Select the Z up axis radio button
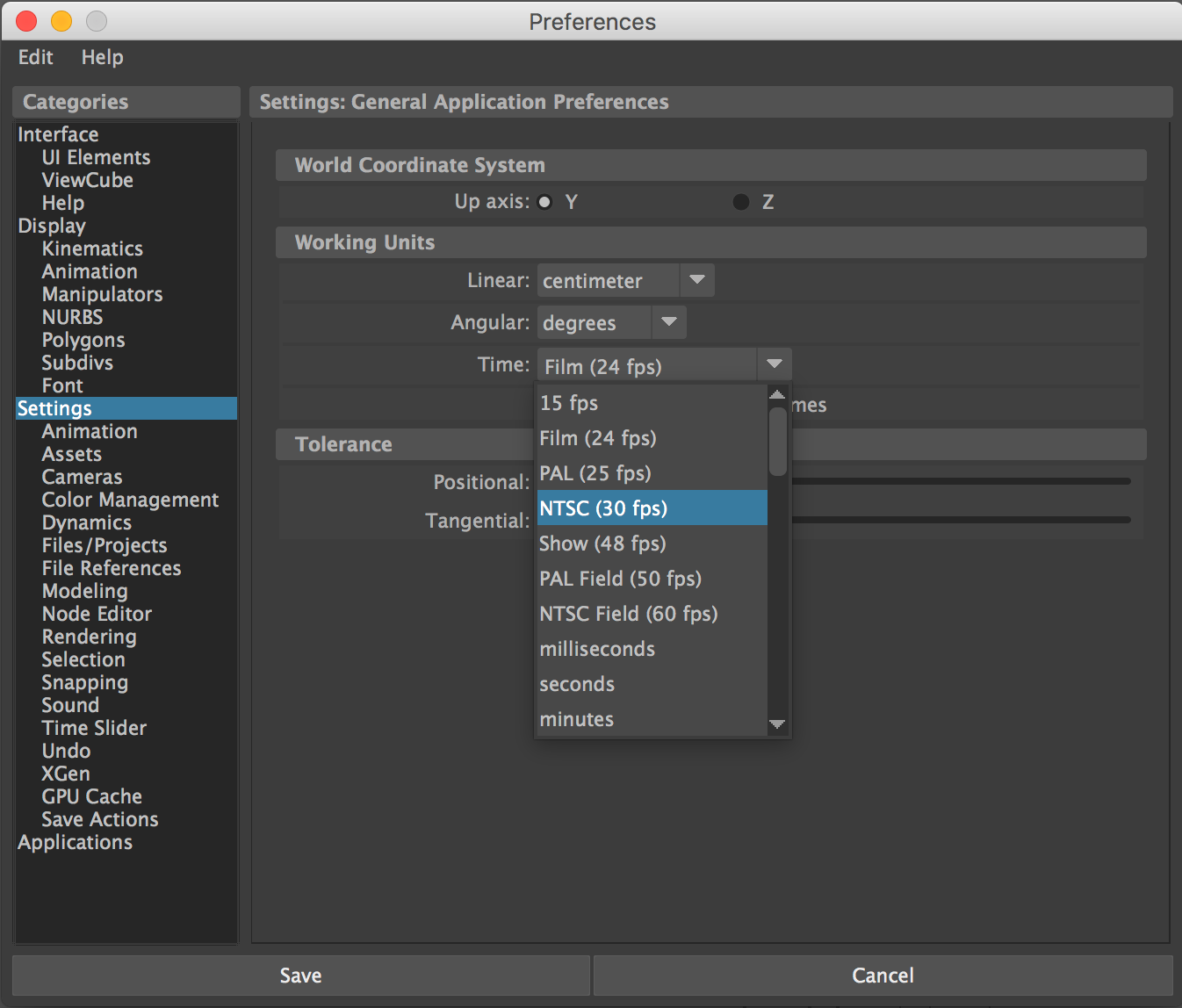Viewport: 1182px width, 1008px height. pos(741,201)
